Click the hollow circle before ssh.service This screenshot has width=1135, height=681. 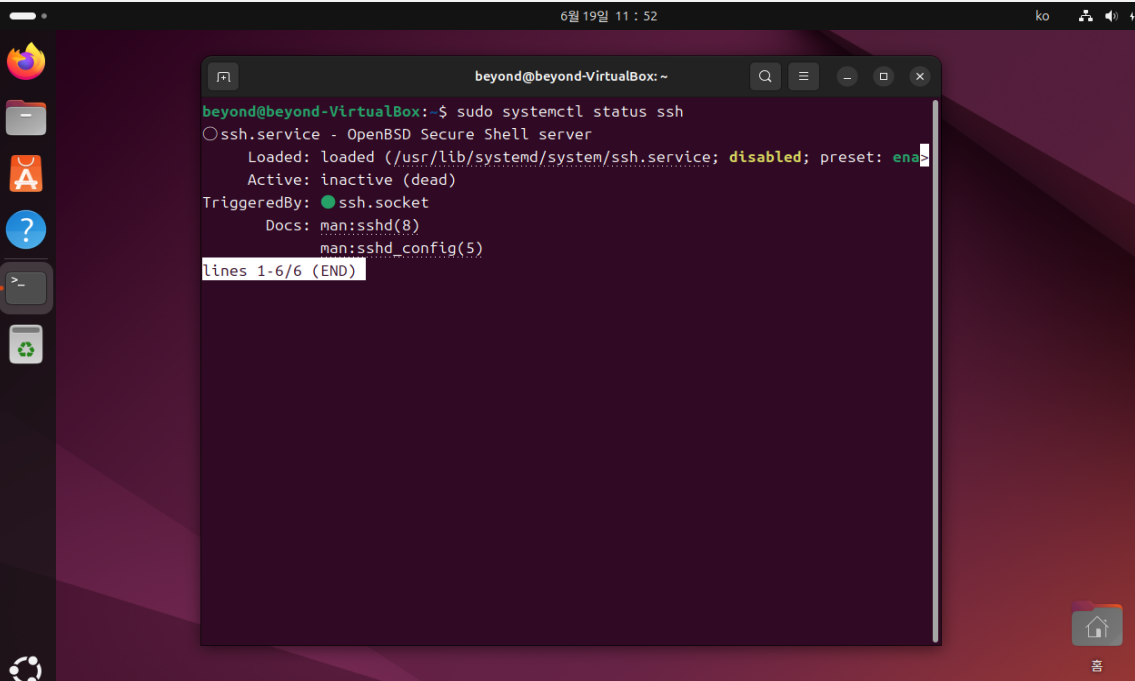pyautogui.click(x=210, y=134)
